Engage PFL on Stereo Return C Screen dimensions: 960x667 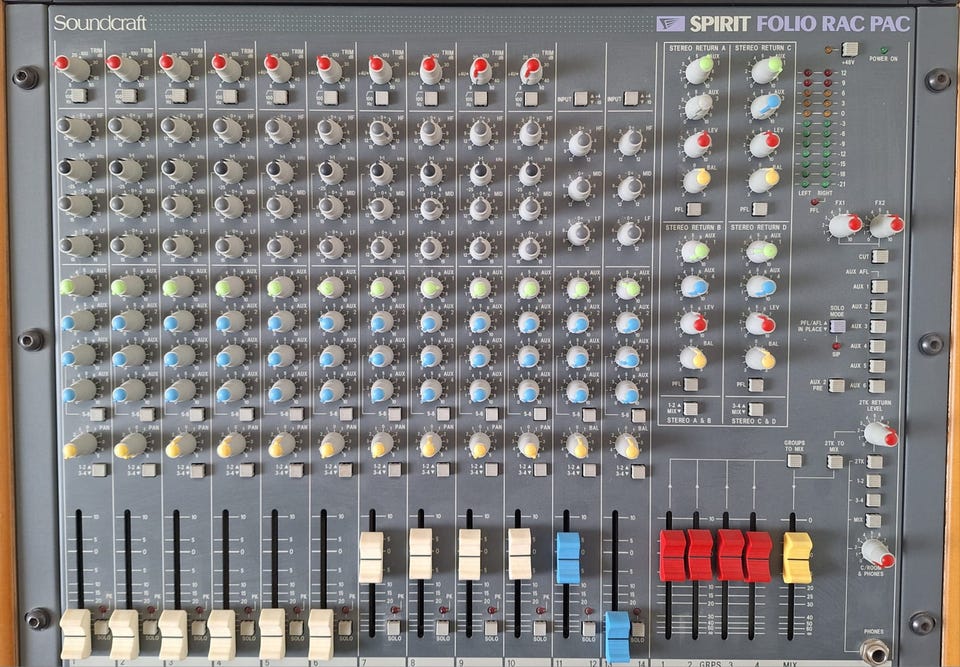(x=759, y=209)
